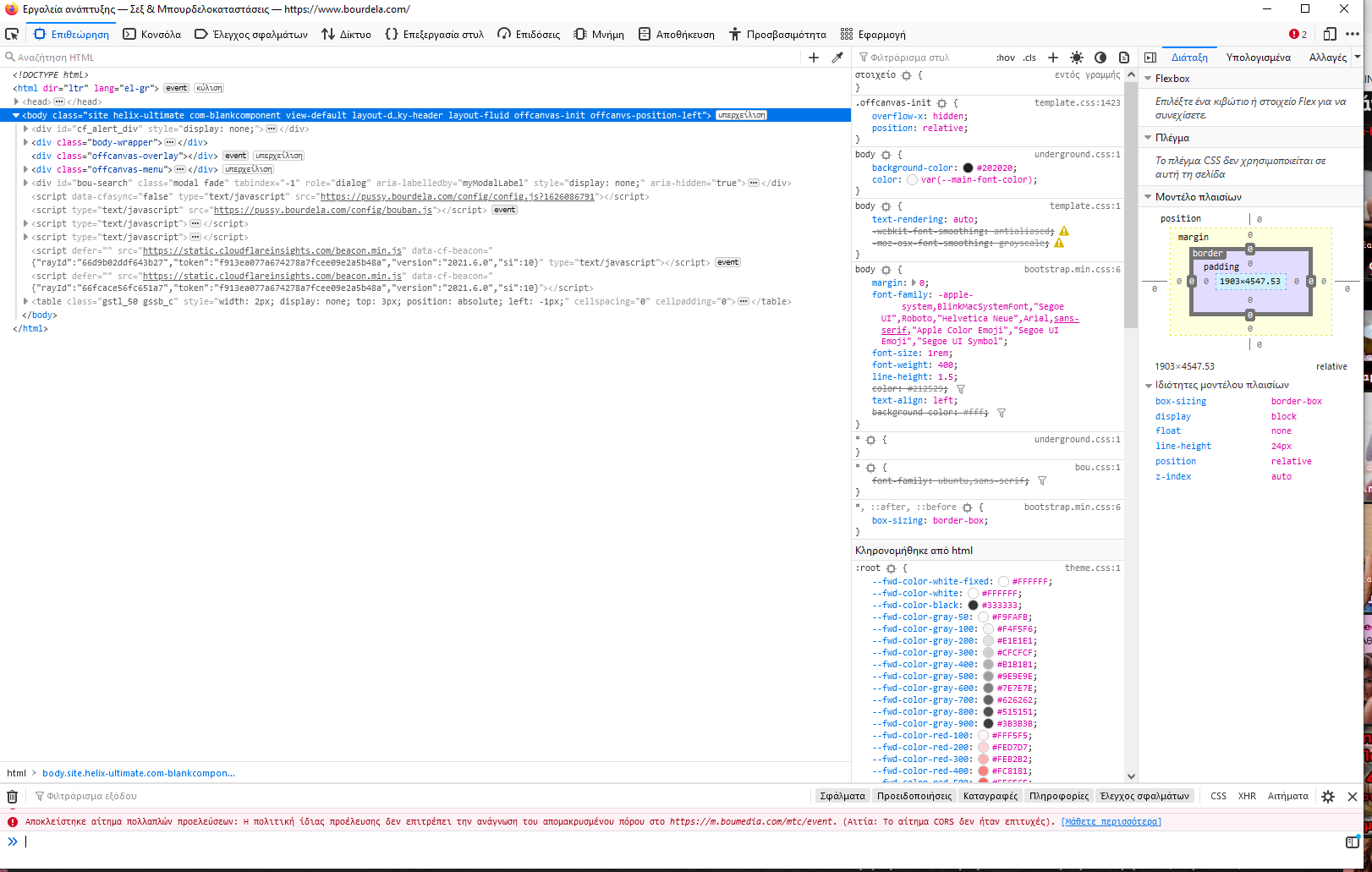Click the warning icon next to -moz-osx-font-smoothing
The height and width of the screenshot is (872, 1372).
1059,243
